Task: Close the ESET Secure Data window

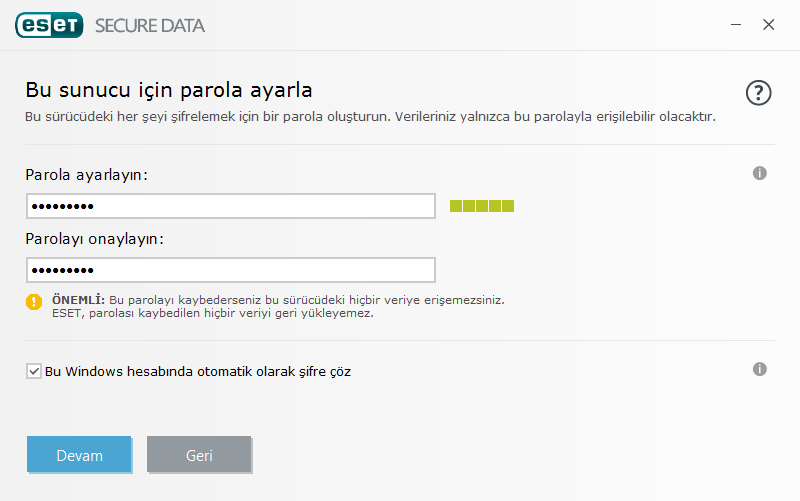Action: click(x=768, y=25)
